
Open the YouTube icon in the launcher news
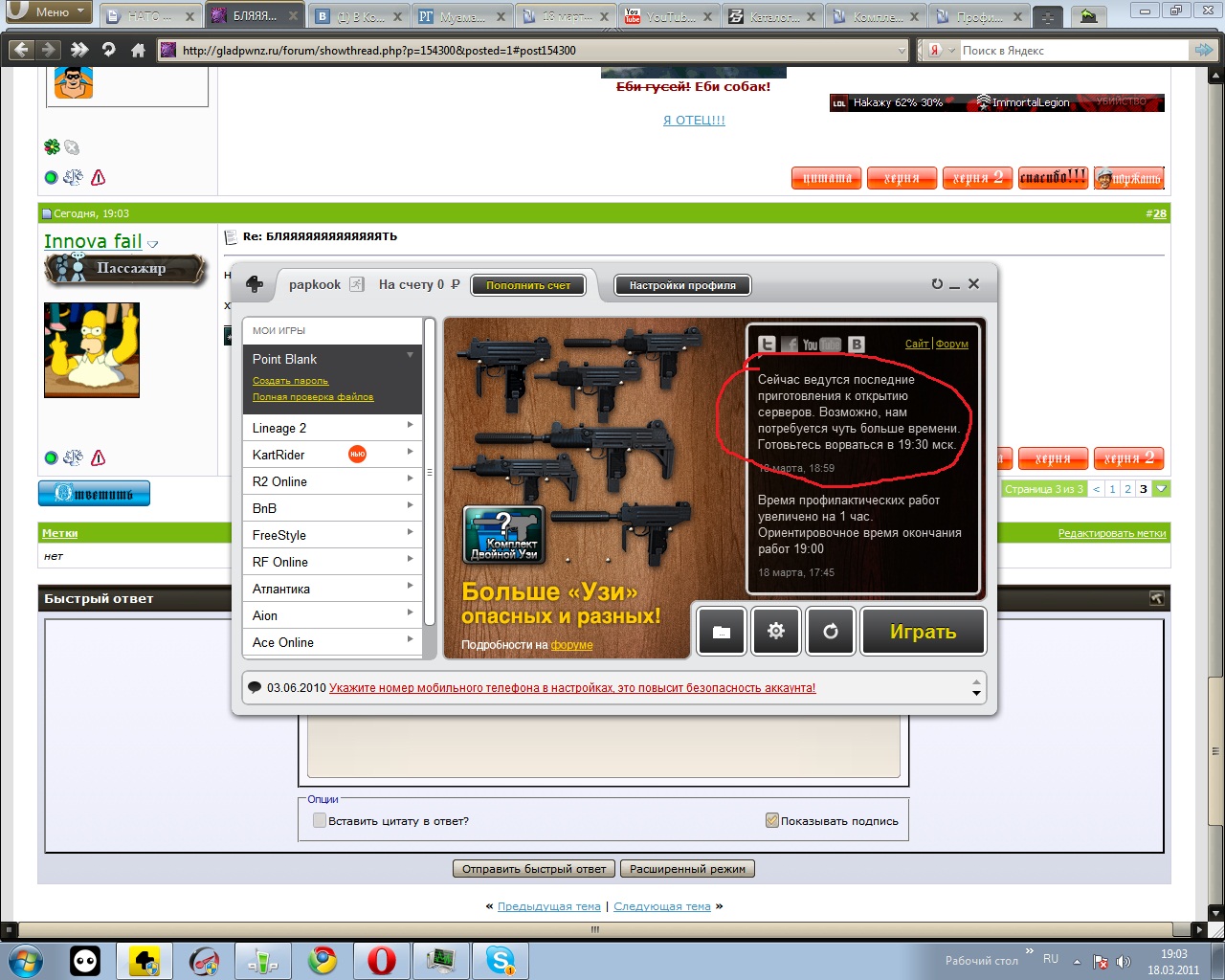click(821, 345)
